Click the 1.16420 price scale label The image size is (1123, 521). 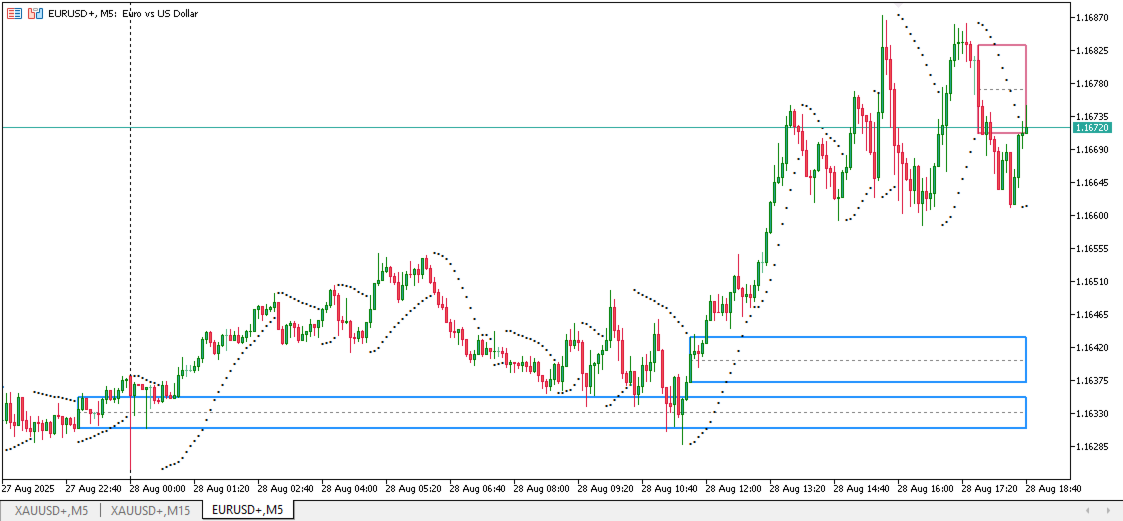pos(1092,348)
